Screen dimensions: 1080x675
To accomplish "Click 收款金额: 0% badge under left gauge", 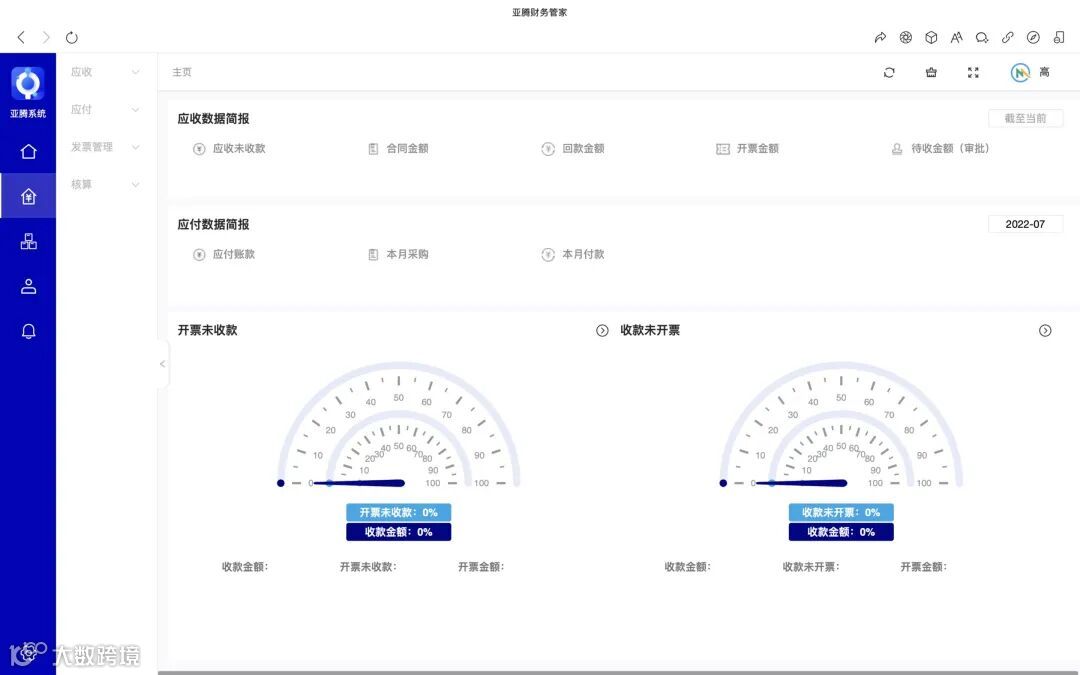I will (x=399, y=532).
